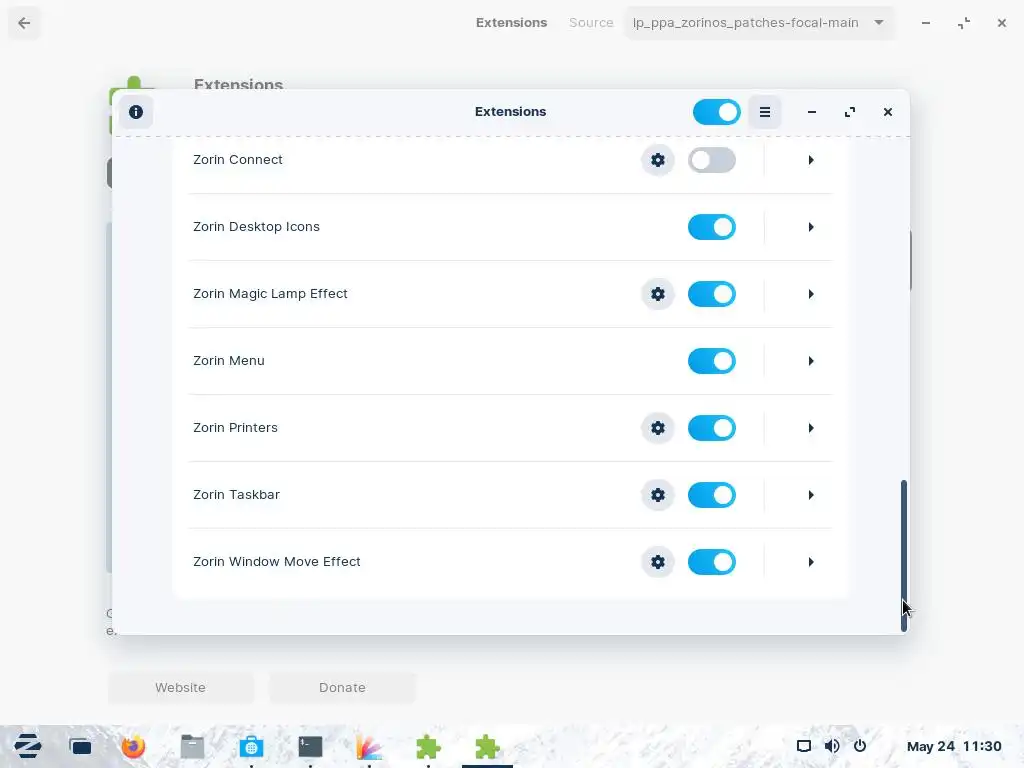Open the power menu in system tray
The image size is (1024, 768).
click(860, 746)
